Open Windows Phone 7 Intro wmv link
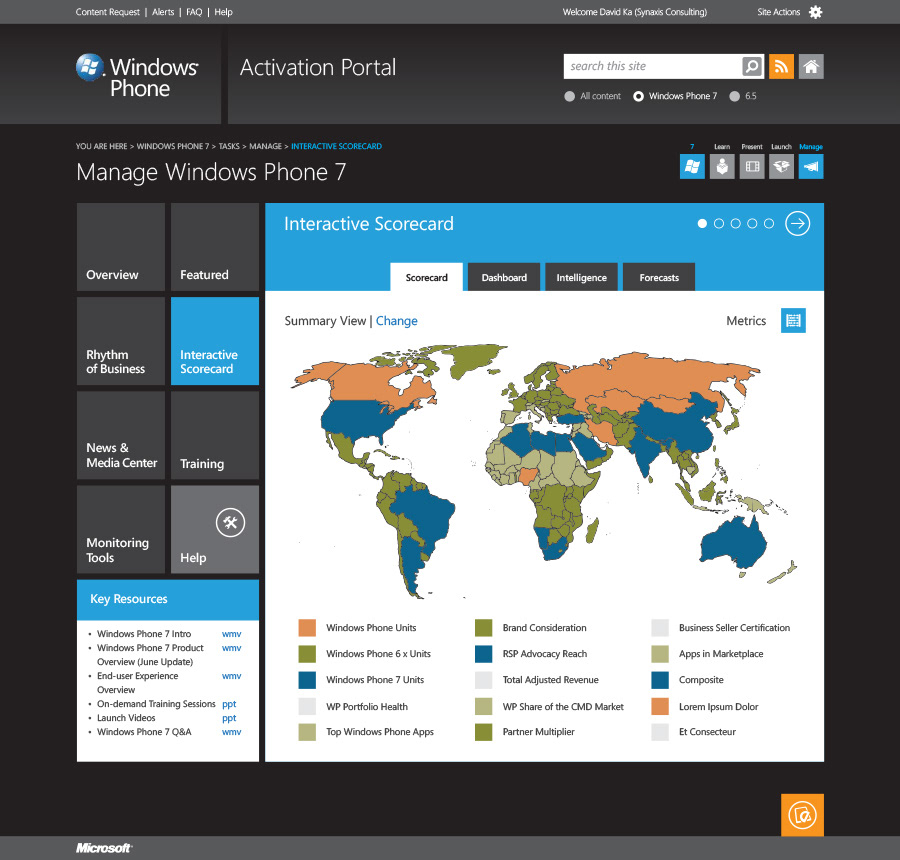 [231, 634]
